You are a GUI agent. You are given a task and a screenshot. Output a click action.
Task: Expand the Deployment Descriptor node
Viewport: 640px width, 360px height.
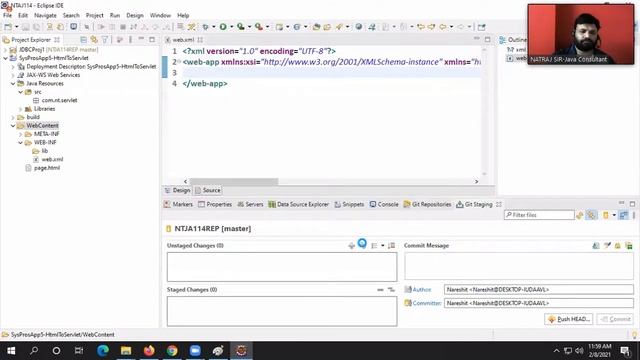[x=13, y=67]
